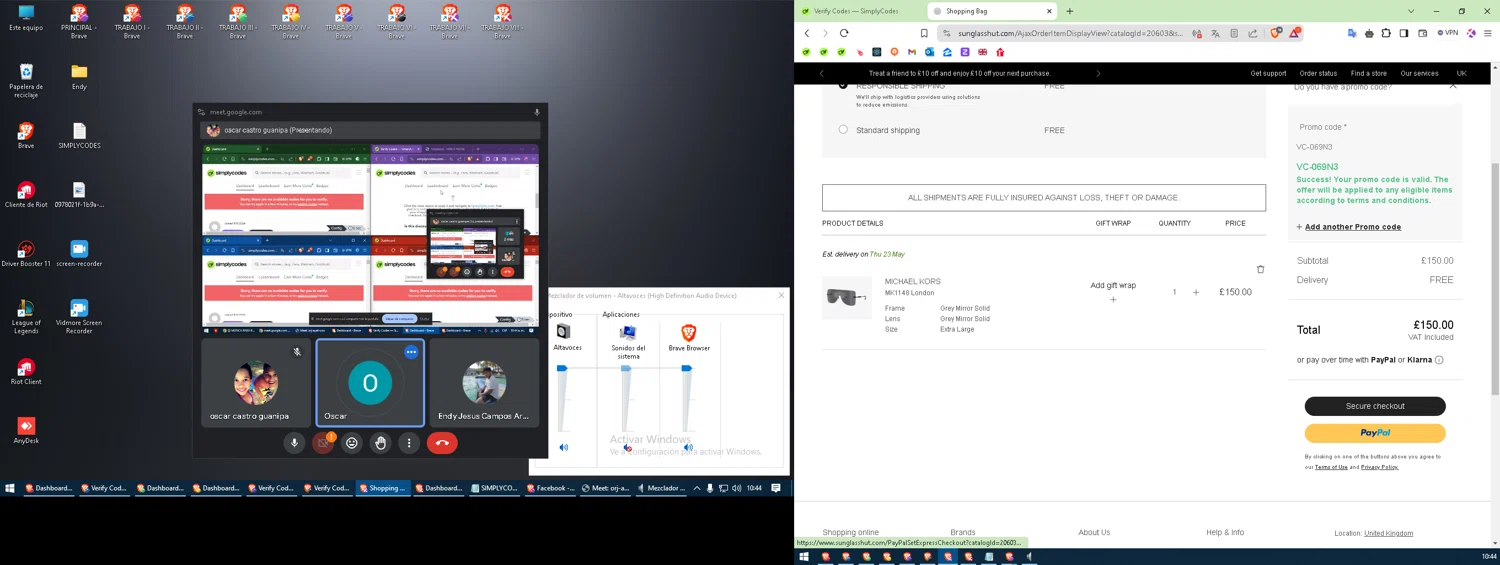Add gift wrap plus icon
The image size is (1500, 565).
coord(1113,300)
